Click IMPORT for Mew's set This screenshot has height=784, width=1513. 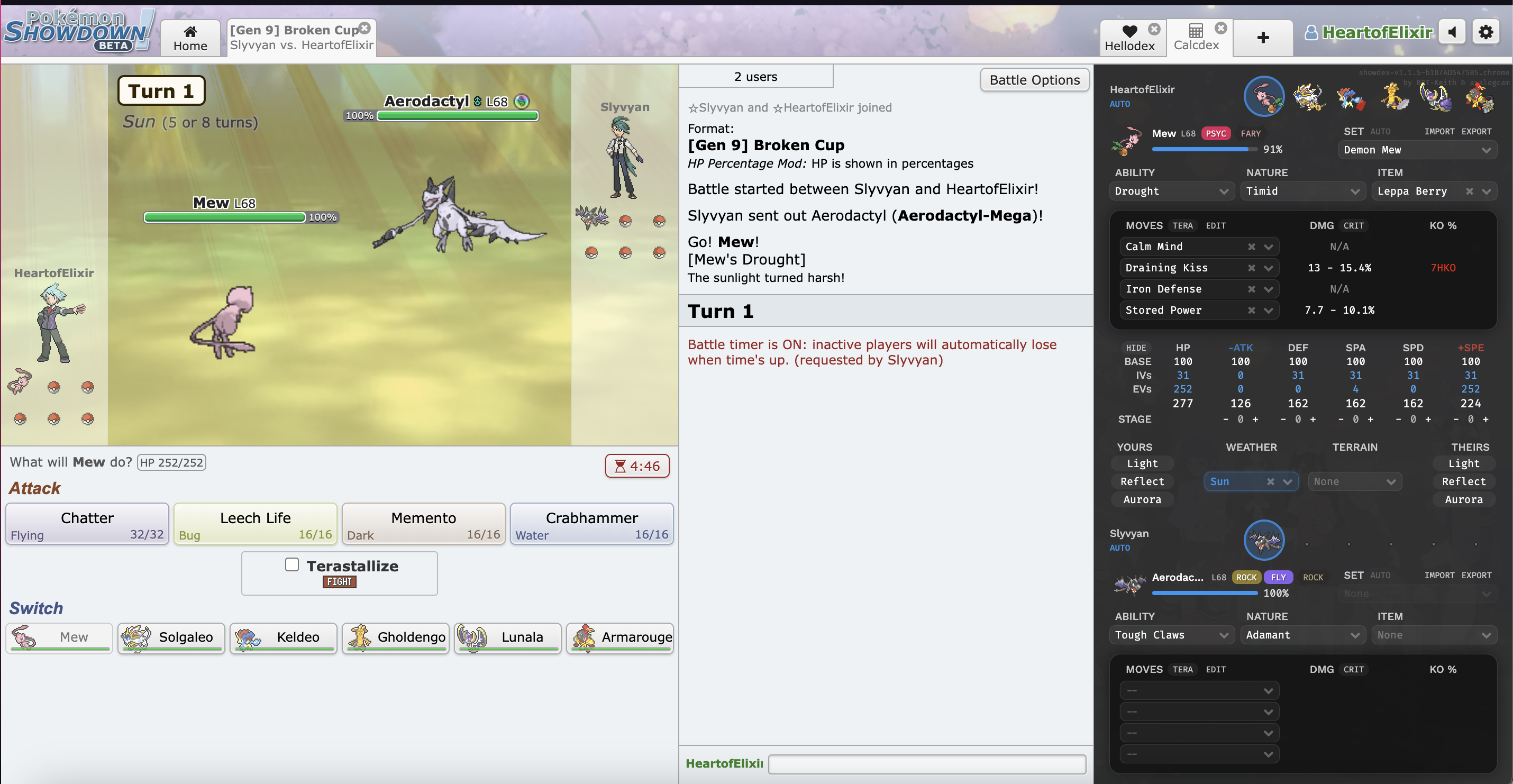pyautogui.click(x=1439, y=132)
